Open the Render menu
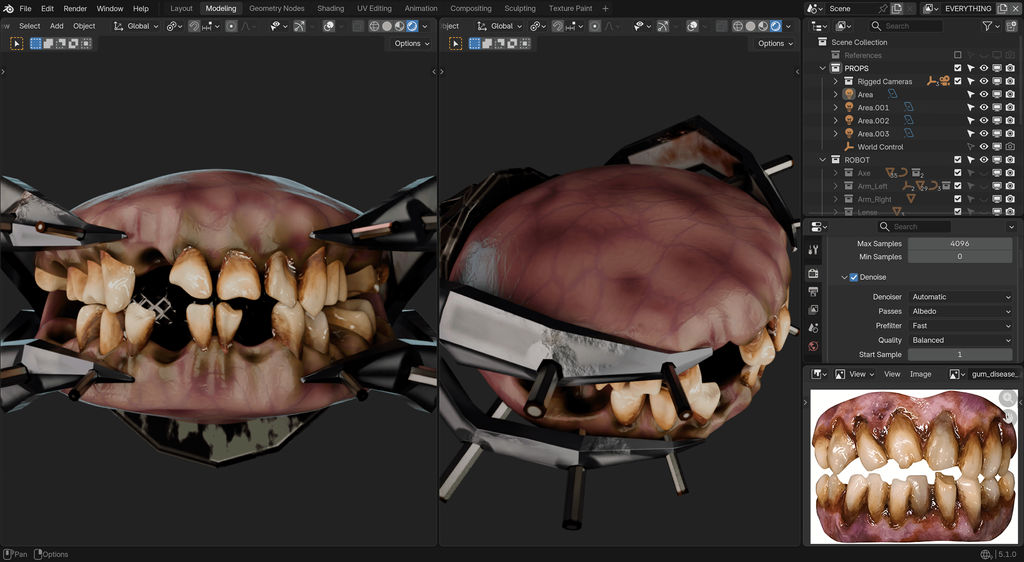 75,8
